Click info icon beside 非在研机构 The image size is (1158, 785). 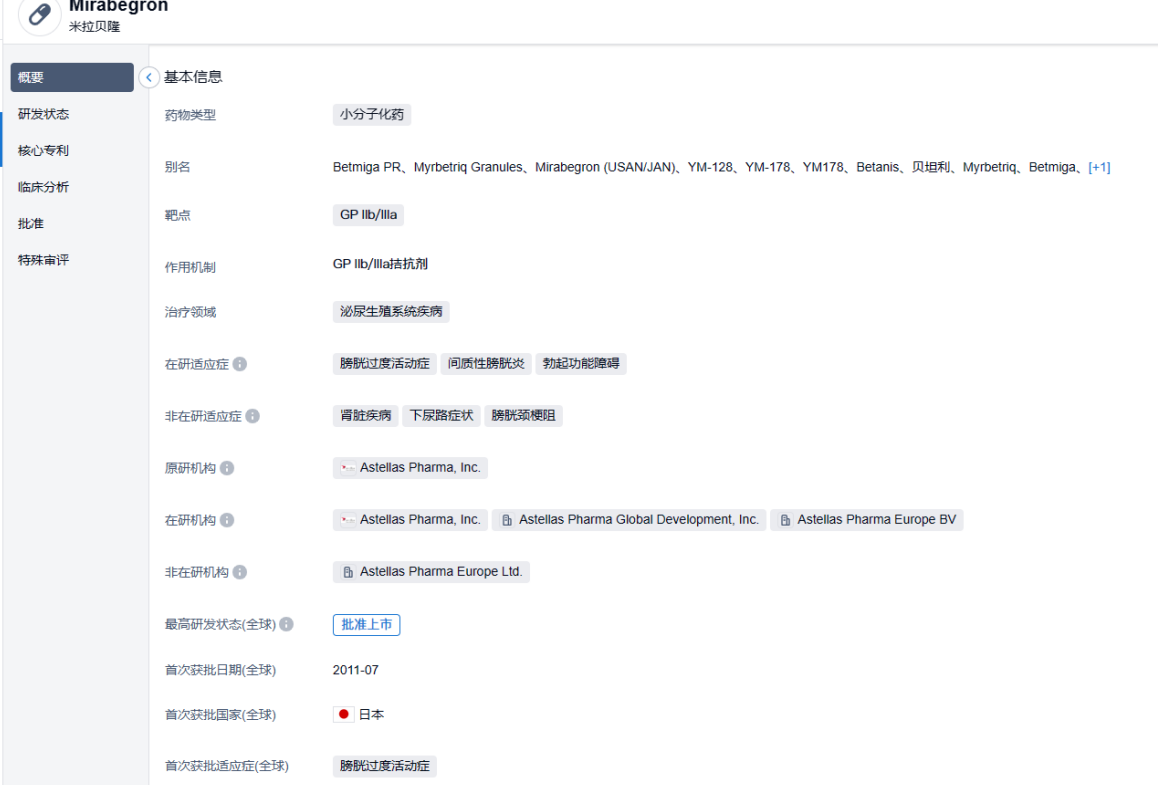[x=240, y=572]
